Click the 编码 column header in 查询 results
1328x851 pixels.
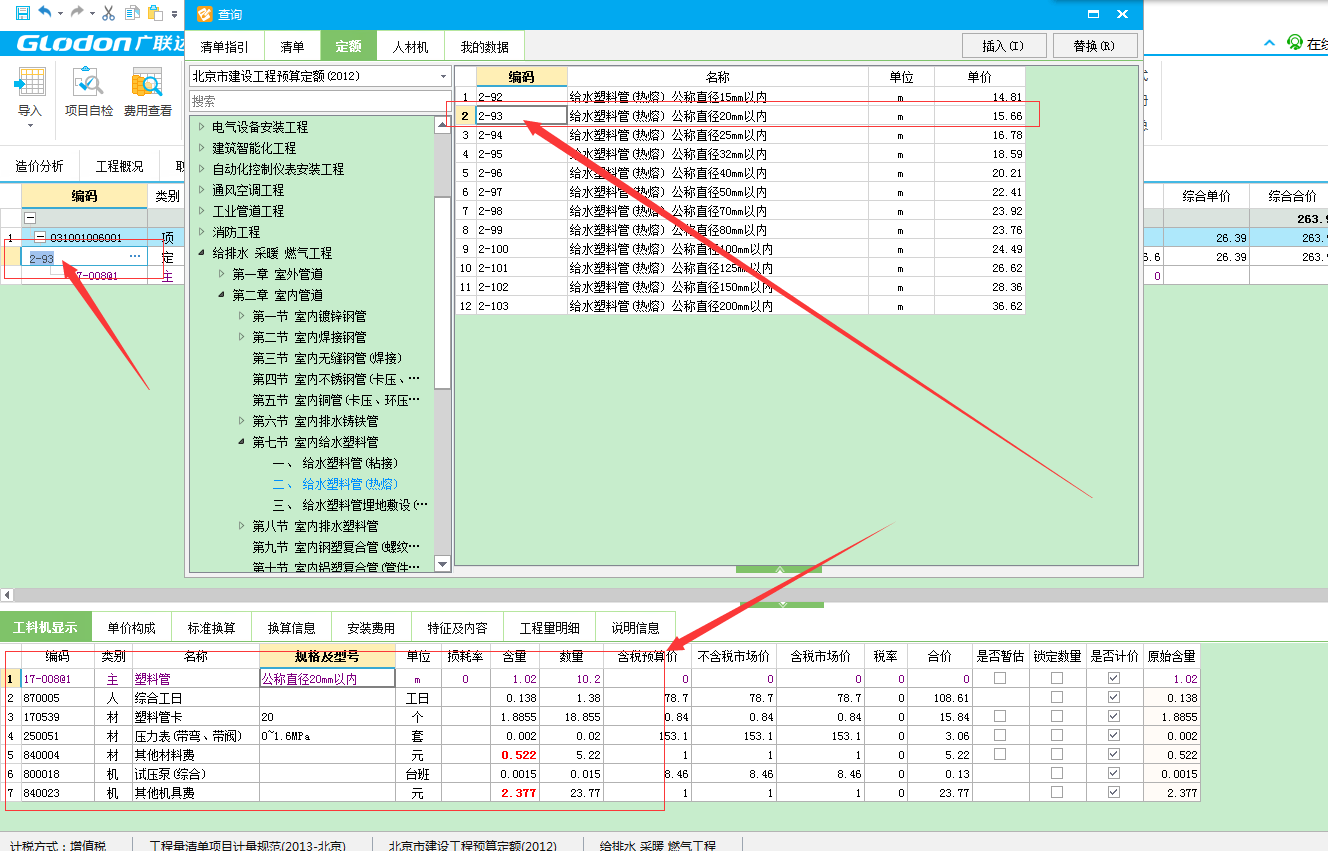521,77
